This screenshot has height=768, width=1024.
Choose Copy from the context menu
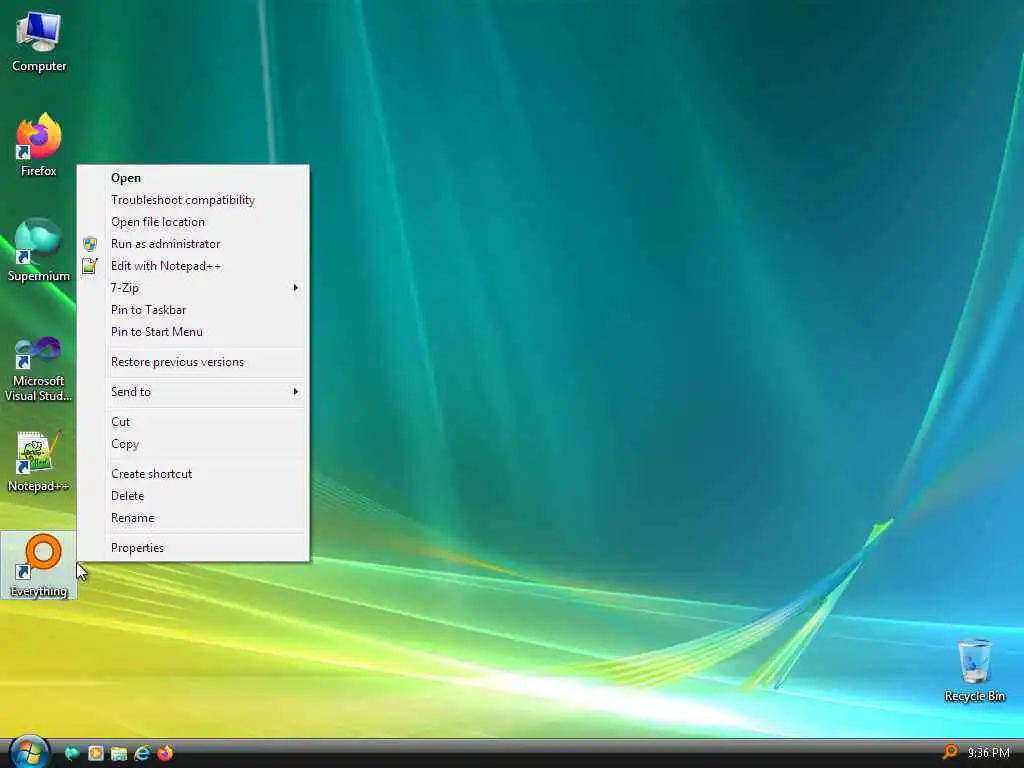tap(193, 444)
